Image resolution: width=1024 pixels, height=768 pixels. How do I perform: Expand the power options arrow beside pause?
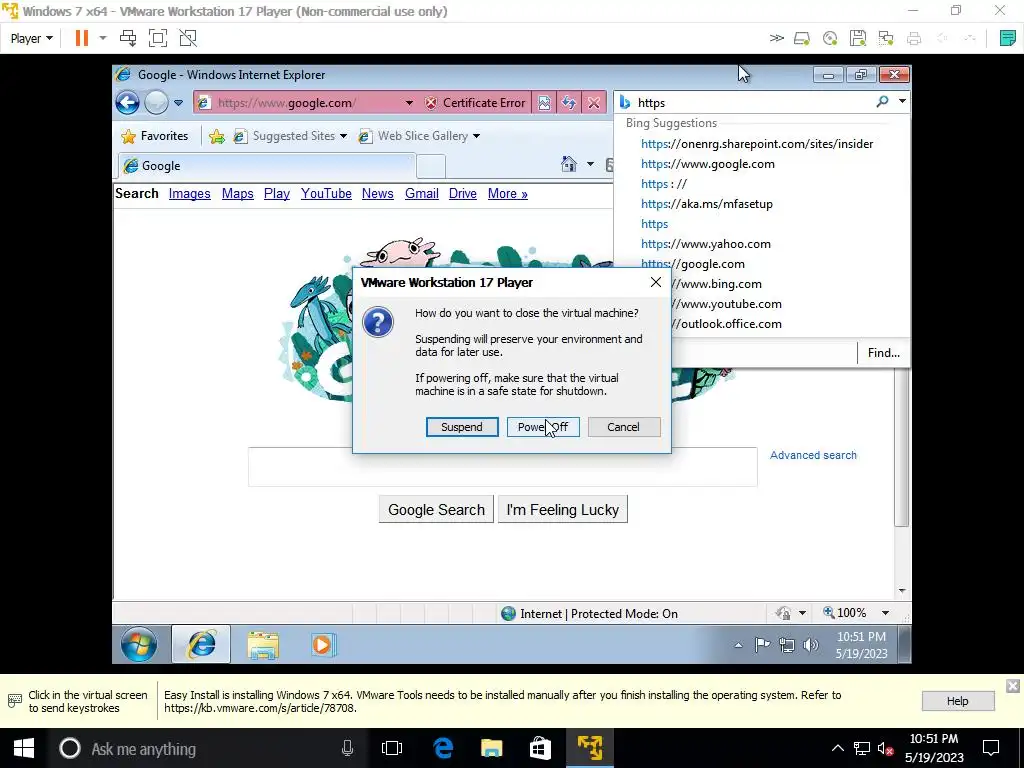[103, 38]
